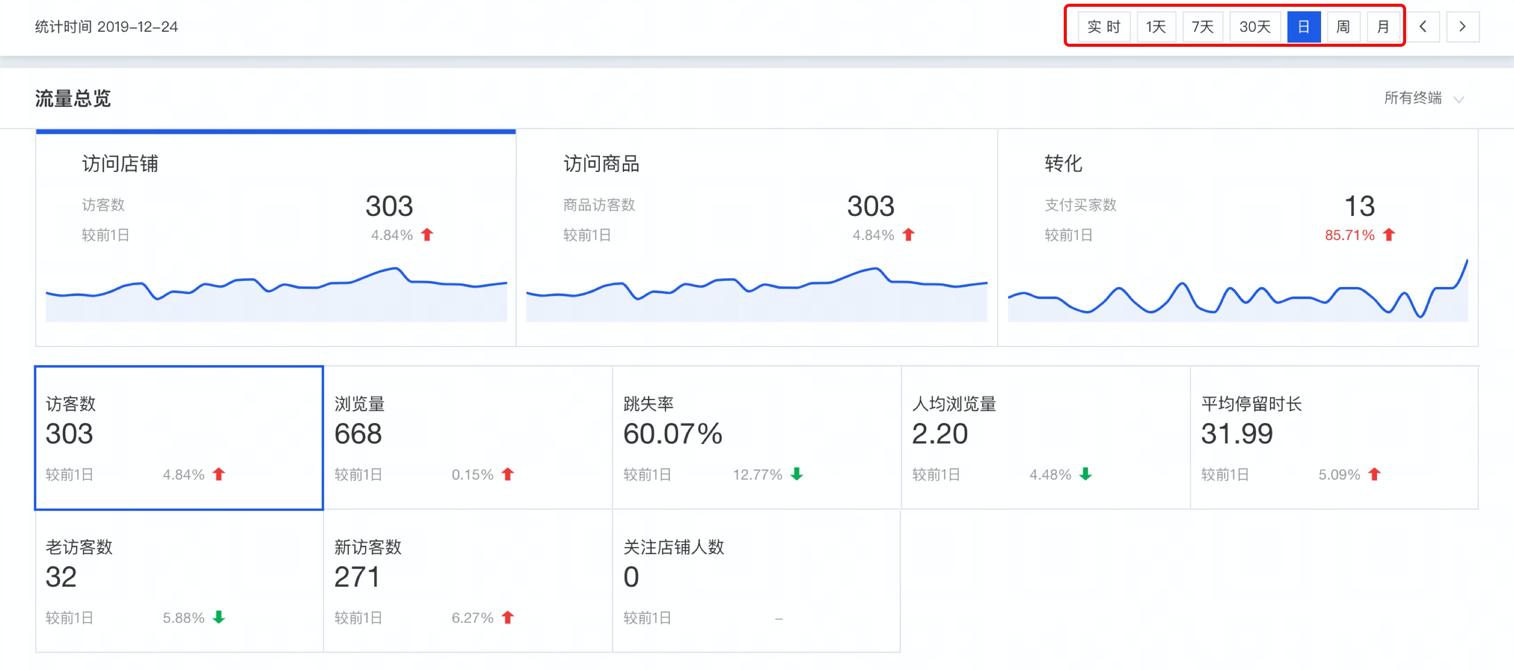Click the red arrow on 新访客数 card
This screenshot has height=670, width=1514.
pos(509,618)
